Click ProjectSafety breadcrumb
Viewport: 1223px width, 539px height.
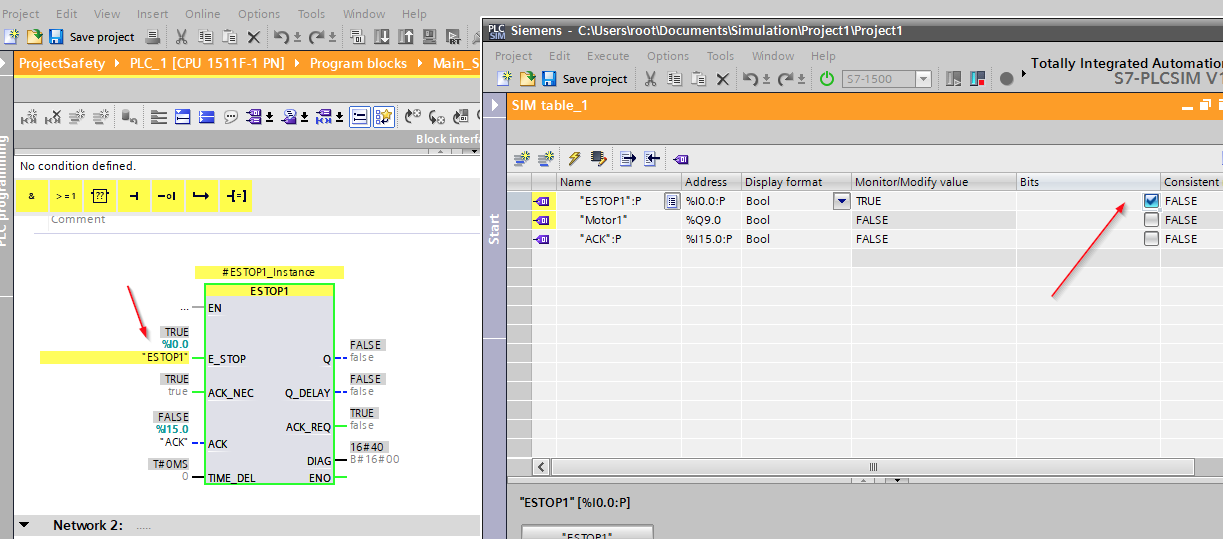62,63
